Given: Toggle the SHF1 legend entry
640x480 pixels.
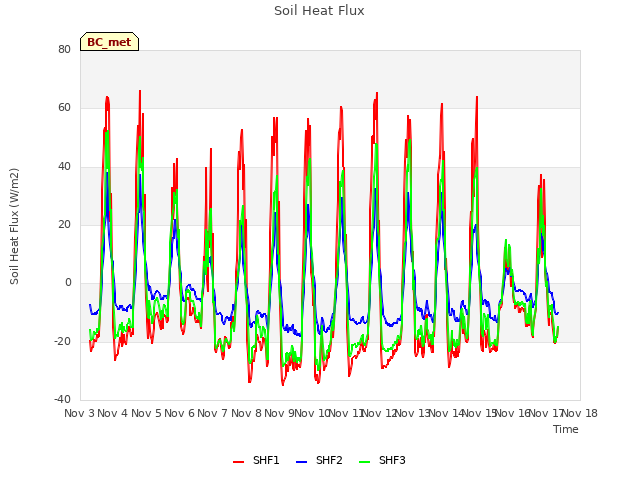Looking at the screenshot, I should coord(256,460).
